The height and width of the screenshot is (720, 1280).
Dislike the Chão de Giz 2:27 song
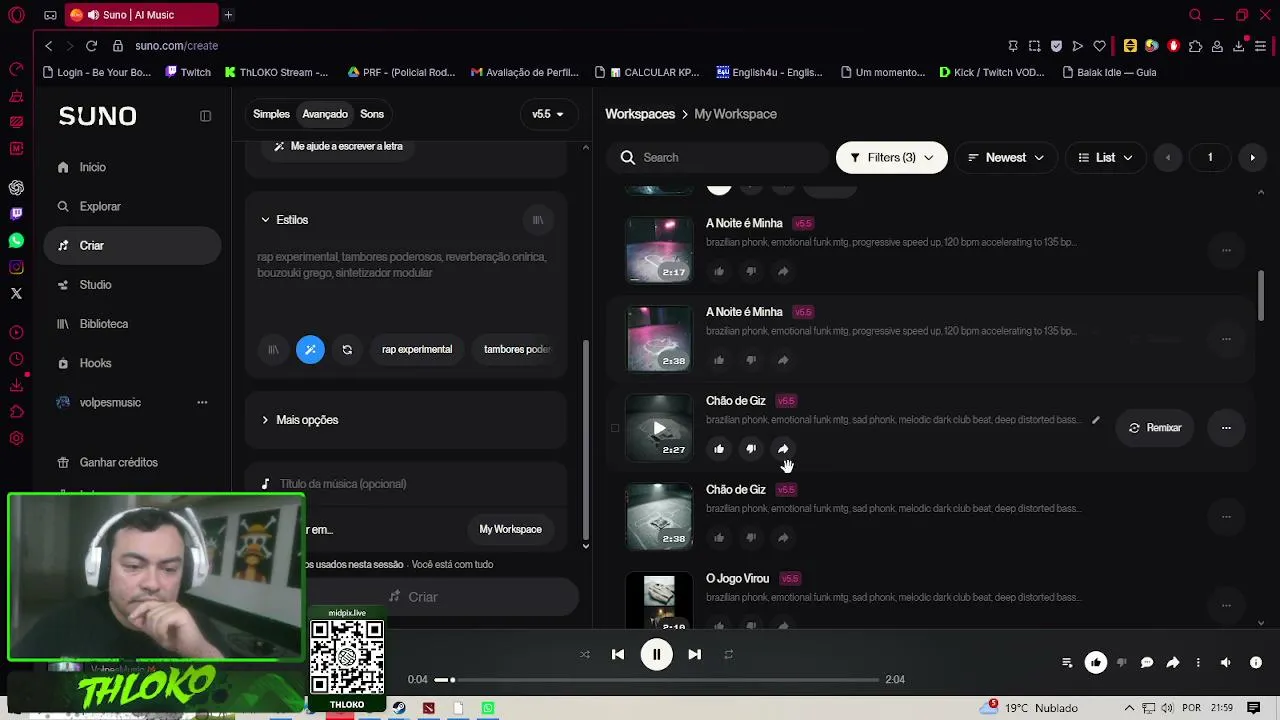point(751,449)
